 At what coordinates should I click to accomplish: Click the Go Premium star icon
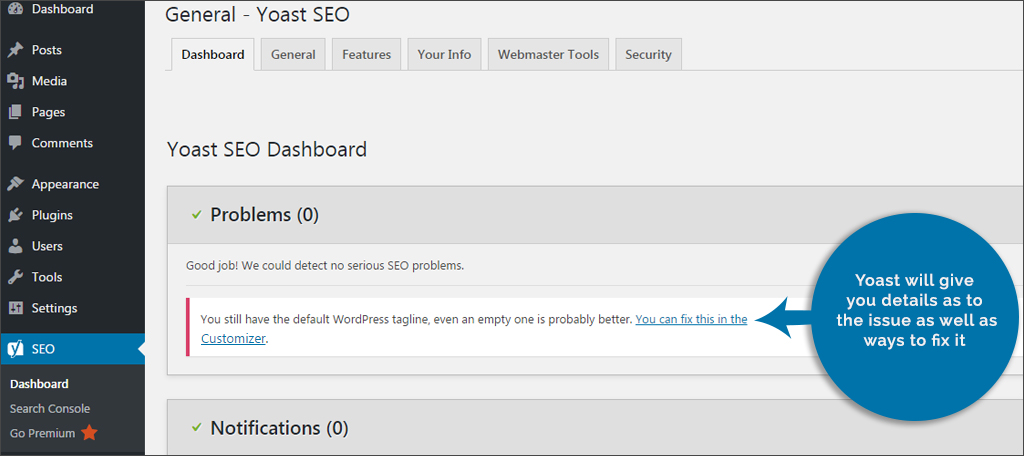(x=89, y=433)
